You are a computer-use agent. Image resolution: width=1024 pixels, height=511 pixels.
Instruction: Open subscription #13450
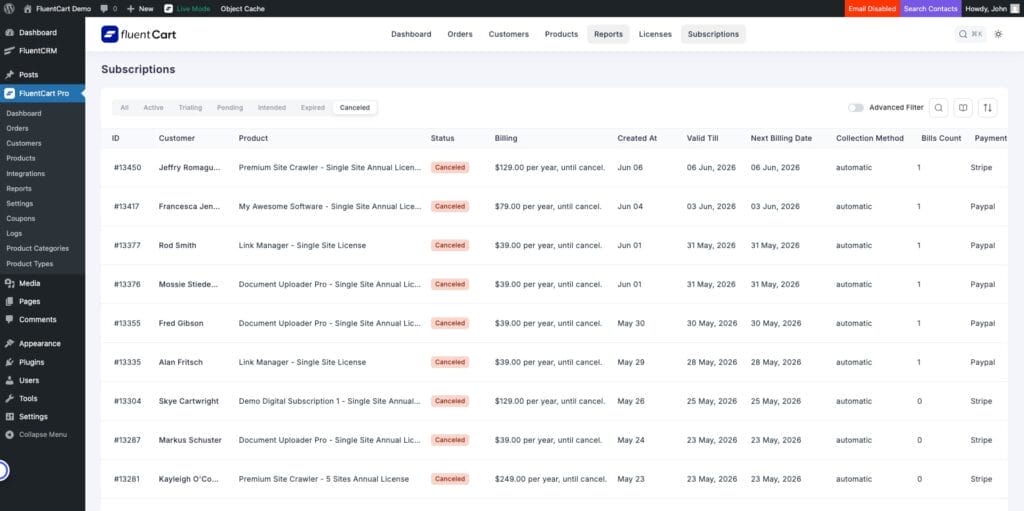[127, 167]
